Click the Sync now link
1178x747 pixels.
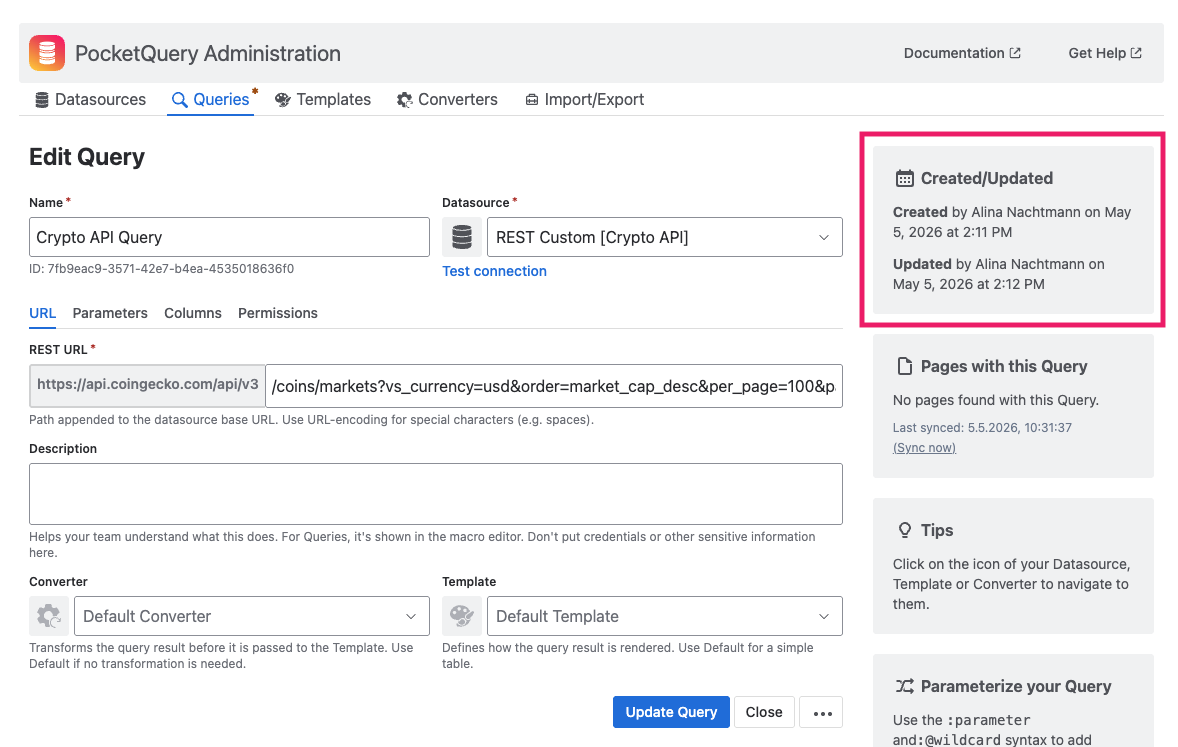[924, 448]
